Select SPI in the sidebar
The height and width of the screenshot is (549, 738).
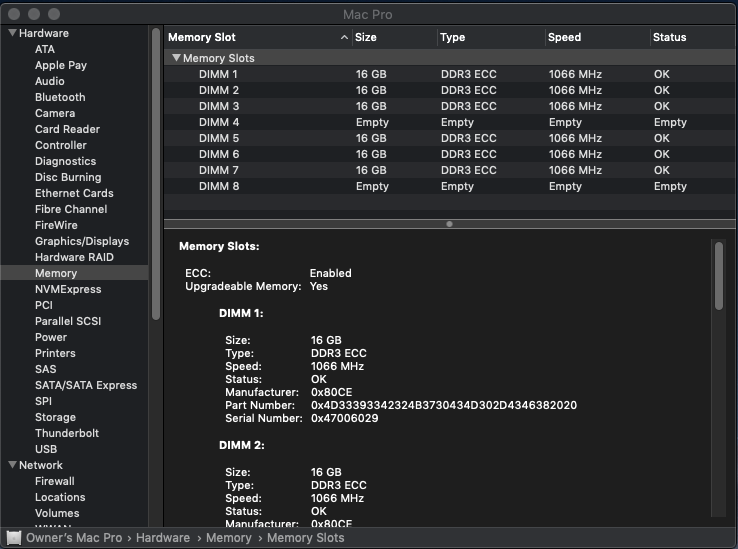pos(43,401)
